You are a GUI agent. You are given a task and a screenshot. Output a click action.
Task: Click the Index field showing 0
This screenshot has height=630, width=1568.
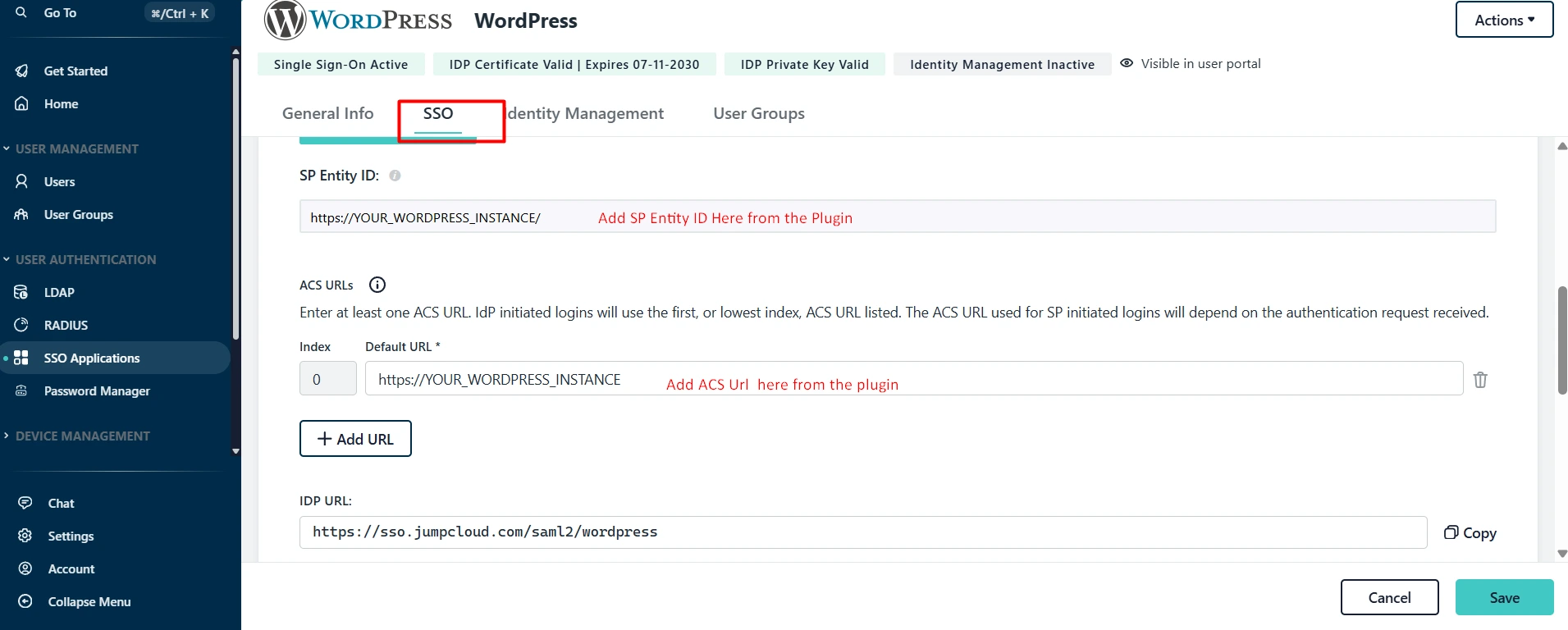pos(327,378)
